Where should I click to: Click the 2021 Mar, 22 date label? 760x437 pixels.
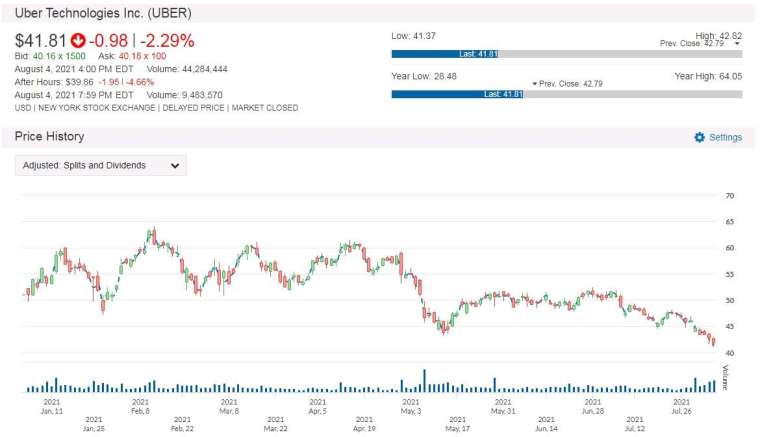pyautogui.click(x=275, y=424)
